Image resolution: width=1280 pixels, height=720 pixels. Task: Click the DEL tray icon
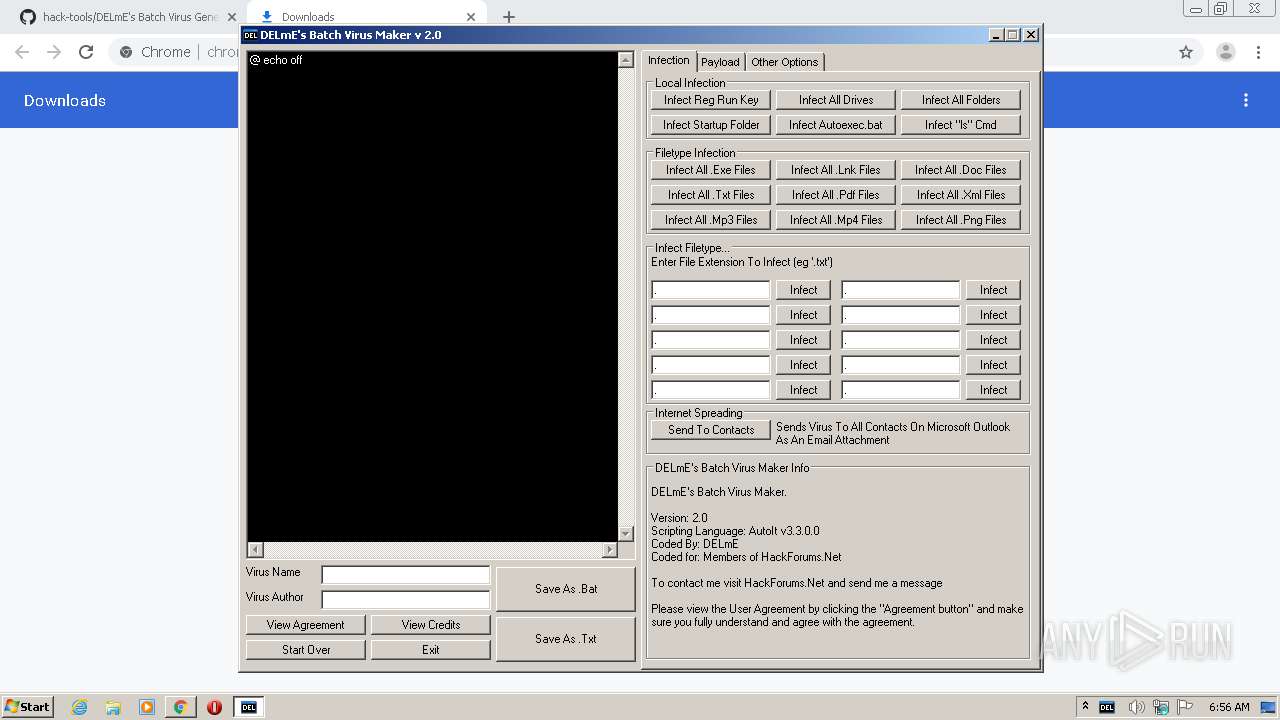tap(1107, 707)
